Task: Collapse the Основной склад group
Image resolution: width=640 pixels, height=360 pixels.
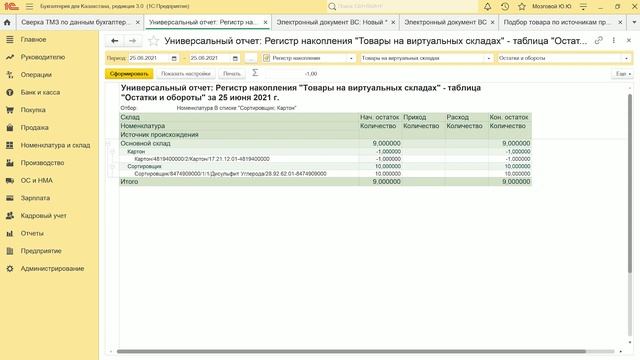Action: pos(108,144)
